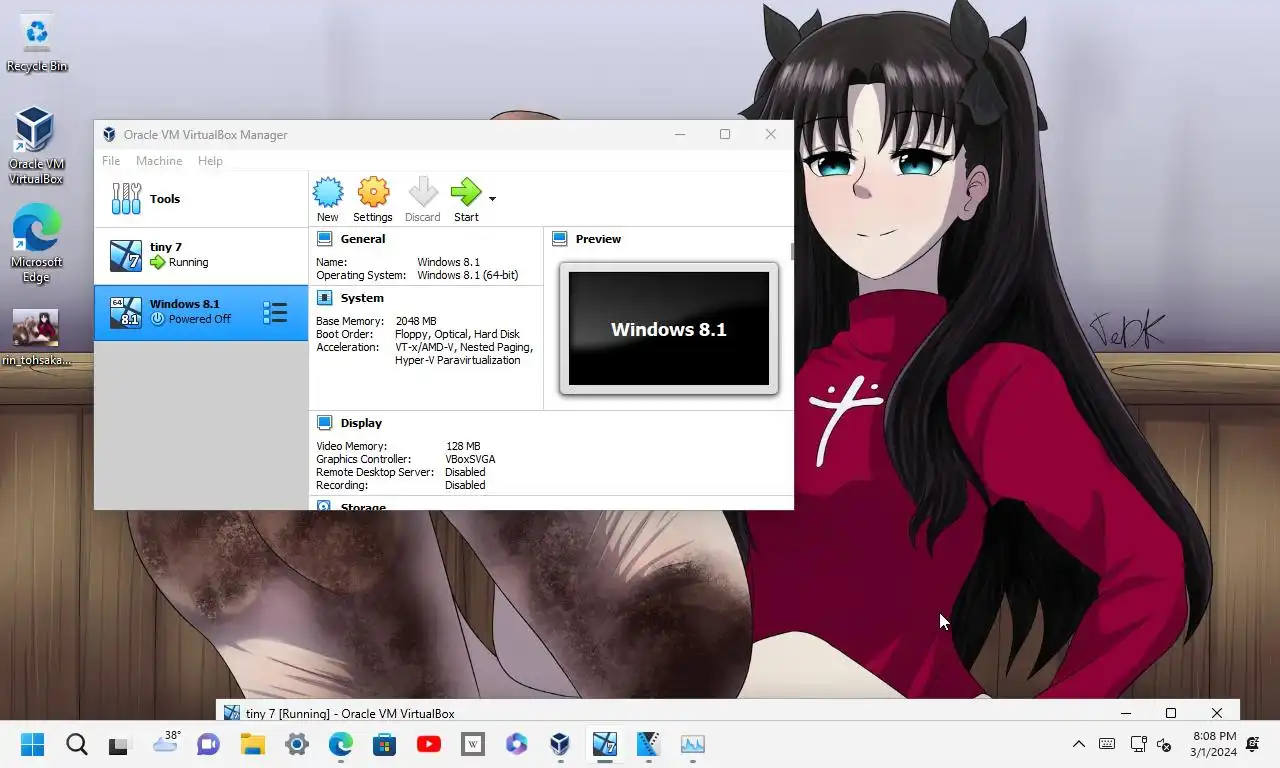Open Settings for the selected VM
The image size is (1280, 768).
pyautogui.click(x=372, y=199)
